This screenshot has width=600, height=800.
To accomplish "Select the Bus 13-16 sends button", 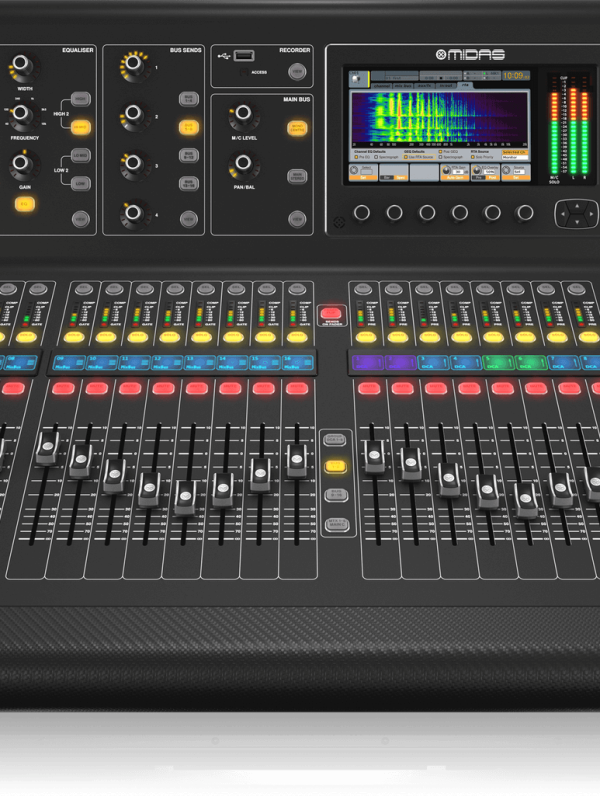I will (189, 183).
